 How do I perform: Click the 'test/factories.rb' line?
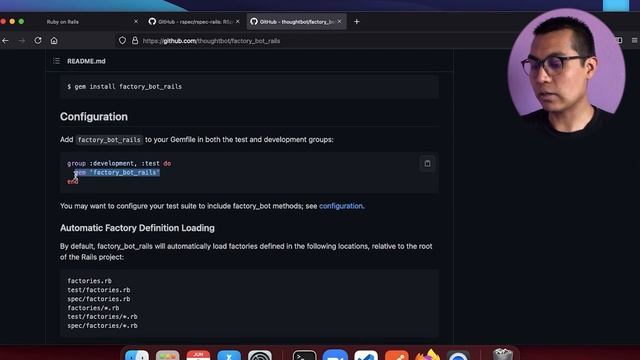point(99,290)
